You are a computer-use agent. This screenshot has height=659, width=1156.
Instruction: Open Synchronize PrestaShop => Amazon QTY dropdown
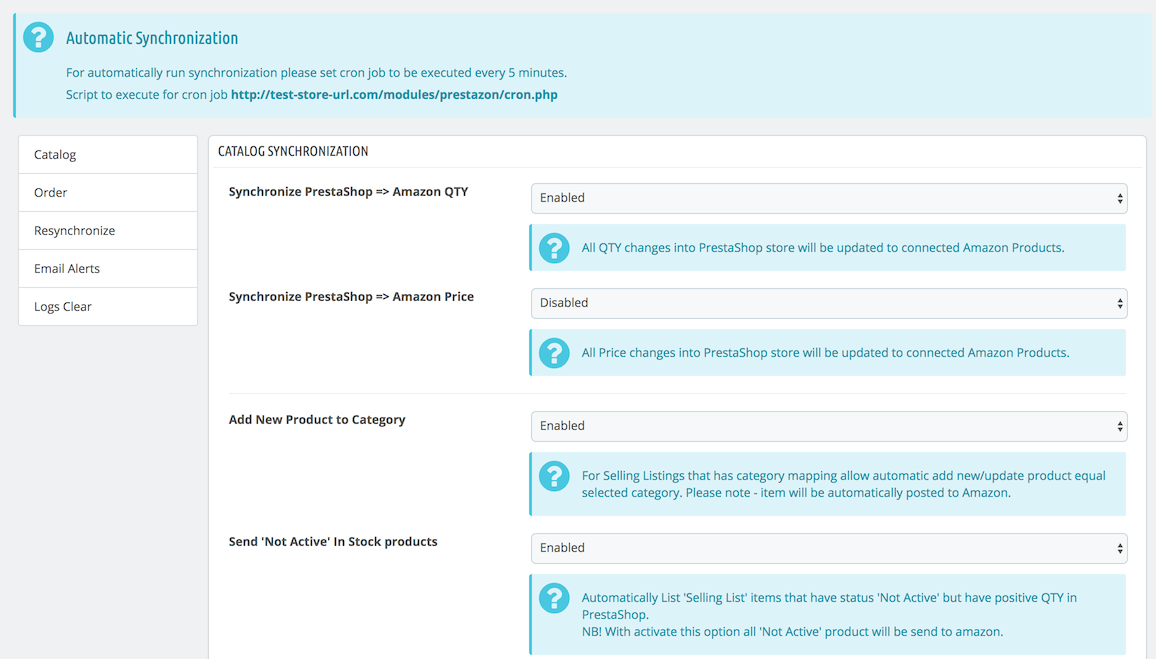829,198
